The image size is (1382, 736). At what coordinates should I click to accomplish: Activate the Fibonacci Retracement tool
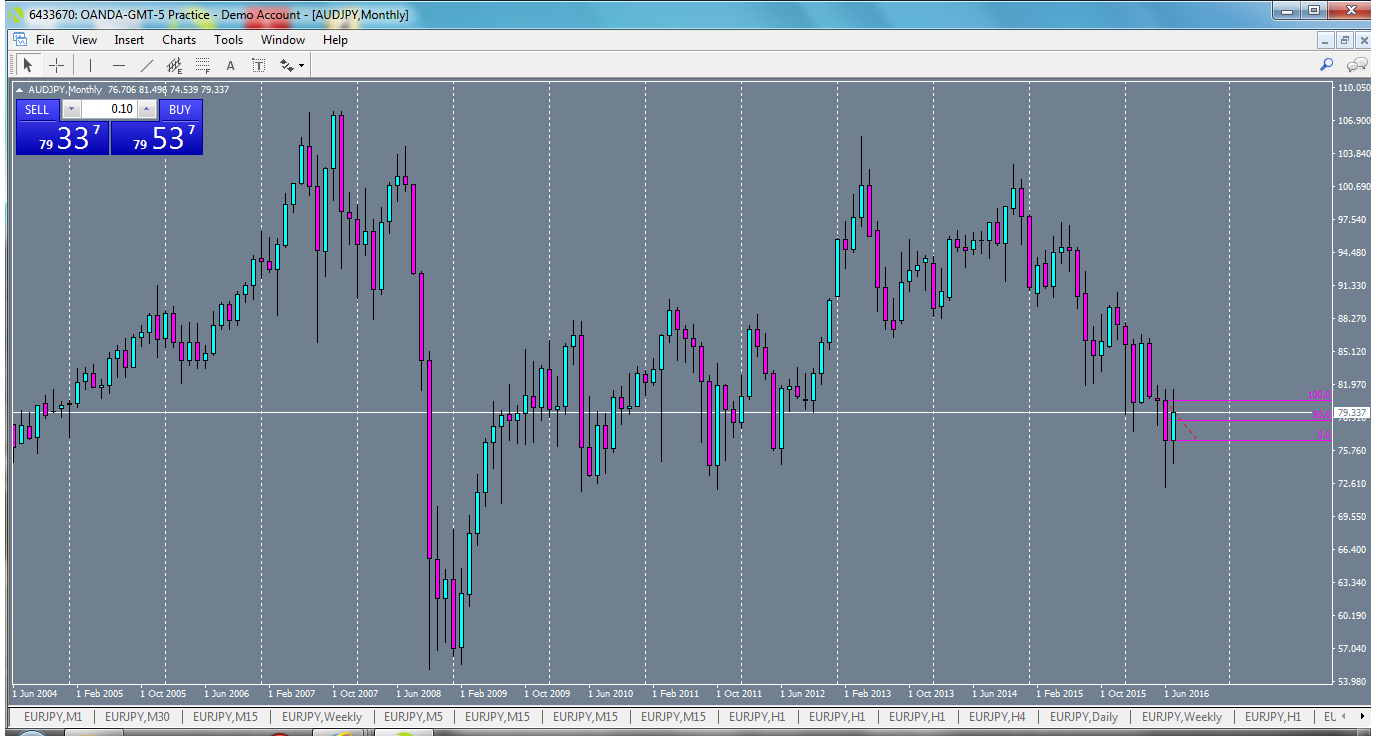(202, 64)
